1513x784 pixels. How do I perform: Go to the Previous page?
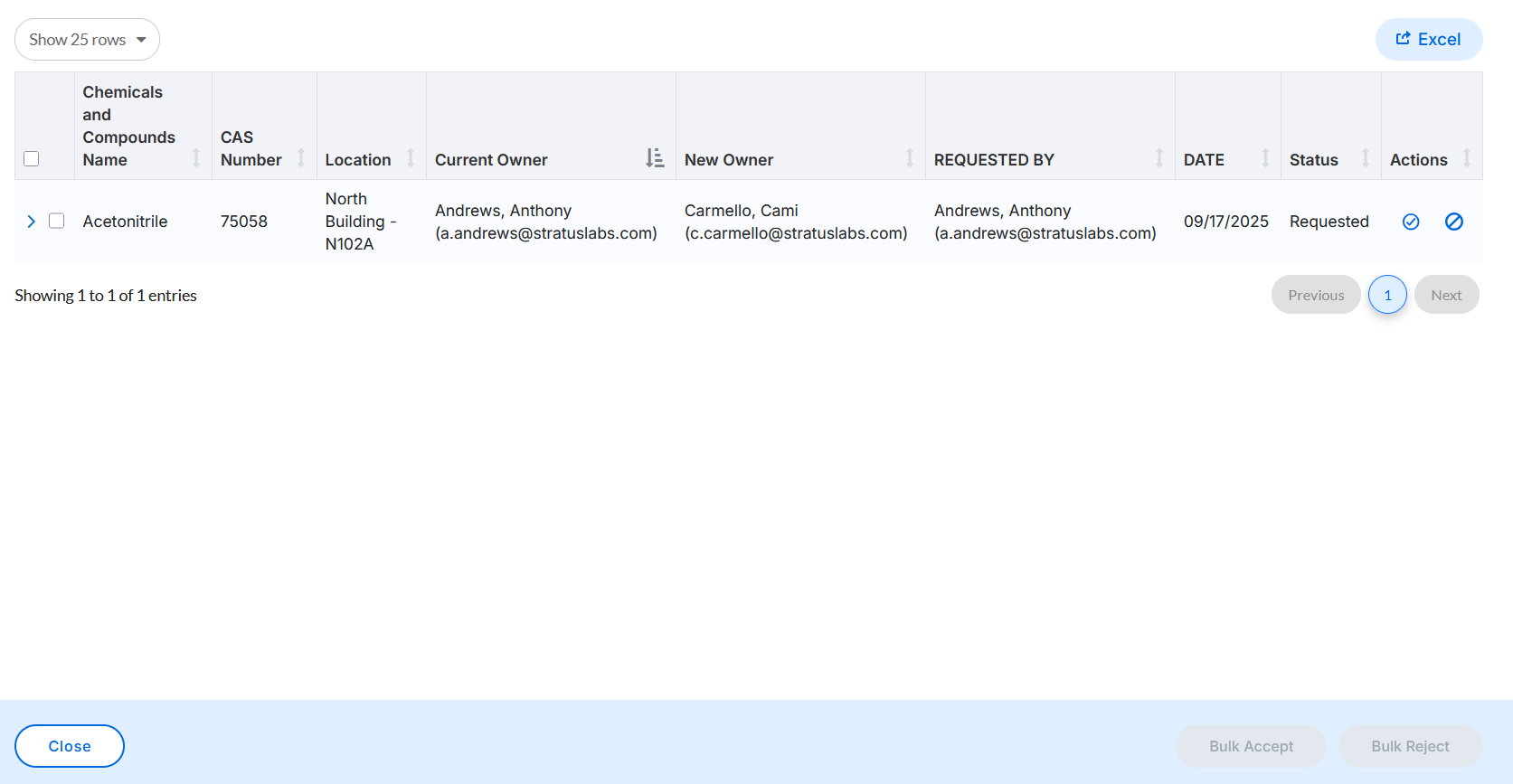(x=1316, y=295)
